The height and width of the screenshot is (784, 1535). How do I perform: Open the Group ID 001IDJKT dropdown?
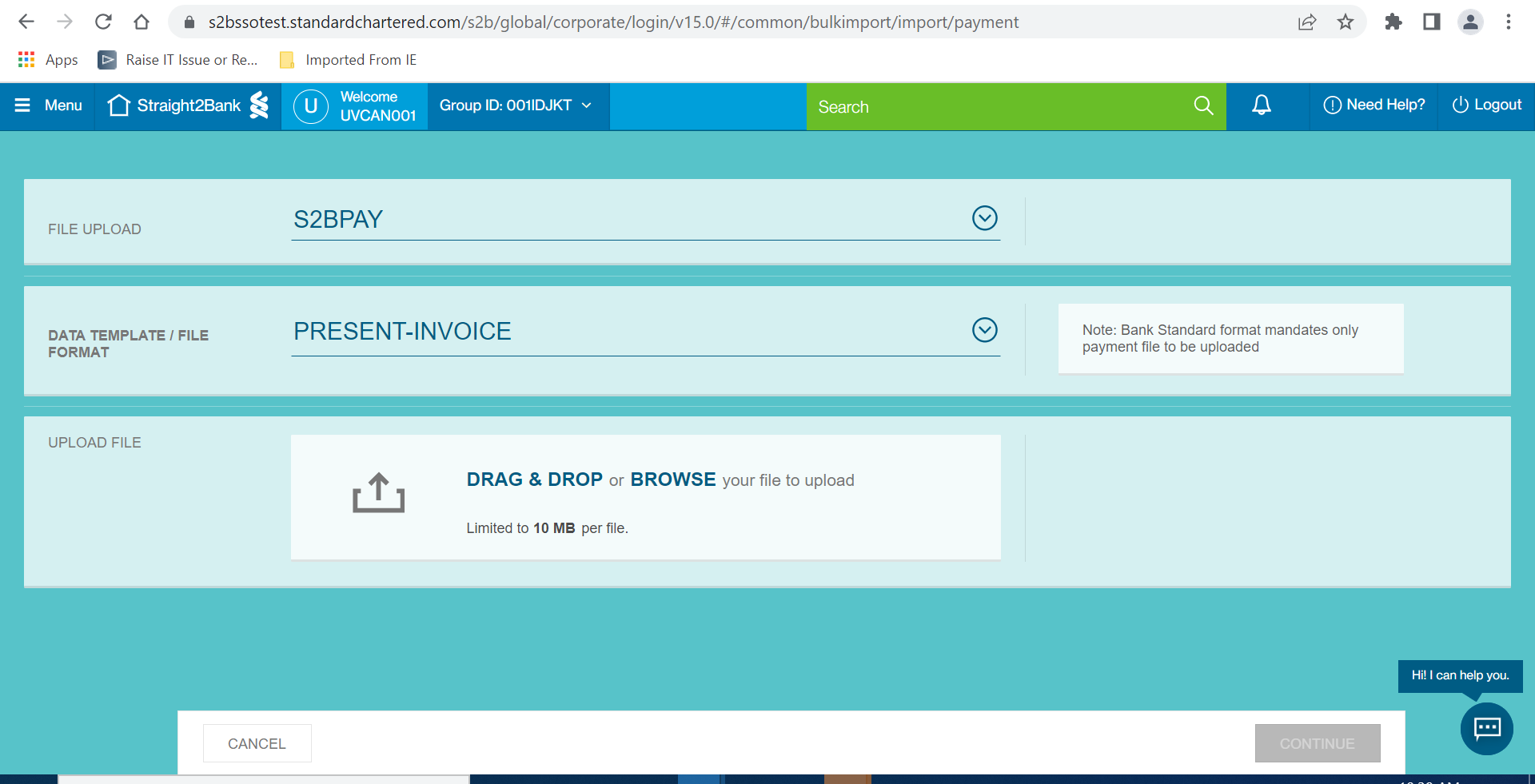click(516, 105)
